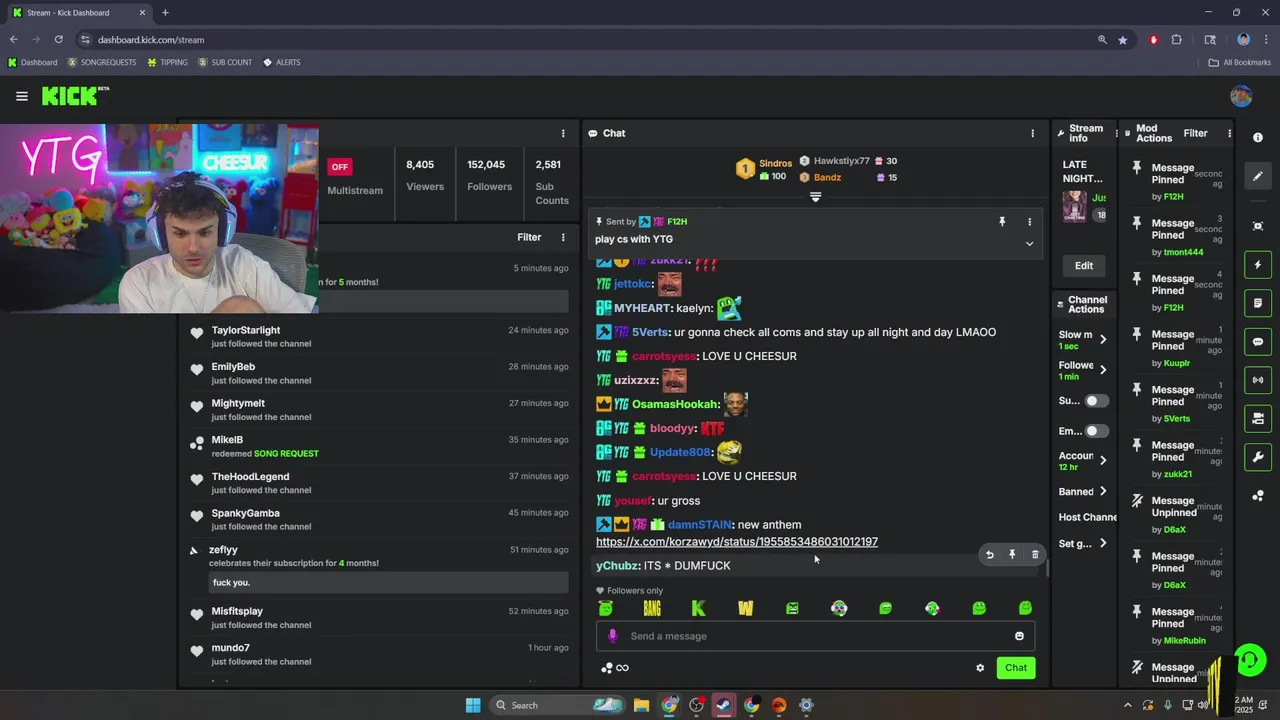Expand the Set g... channel action

pos(1084,544)
